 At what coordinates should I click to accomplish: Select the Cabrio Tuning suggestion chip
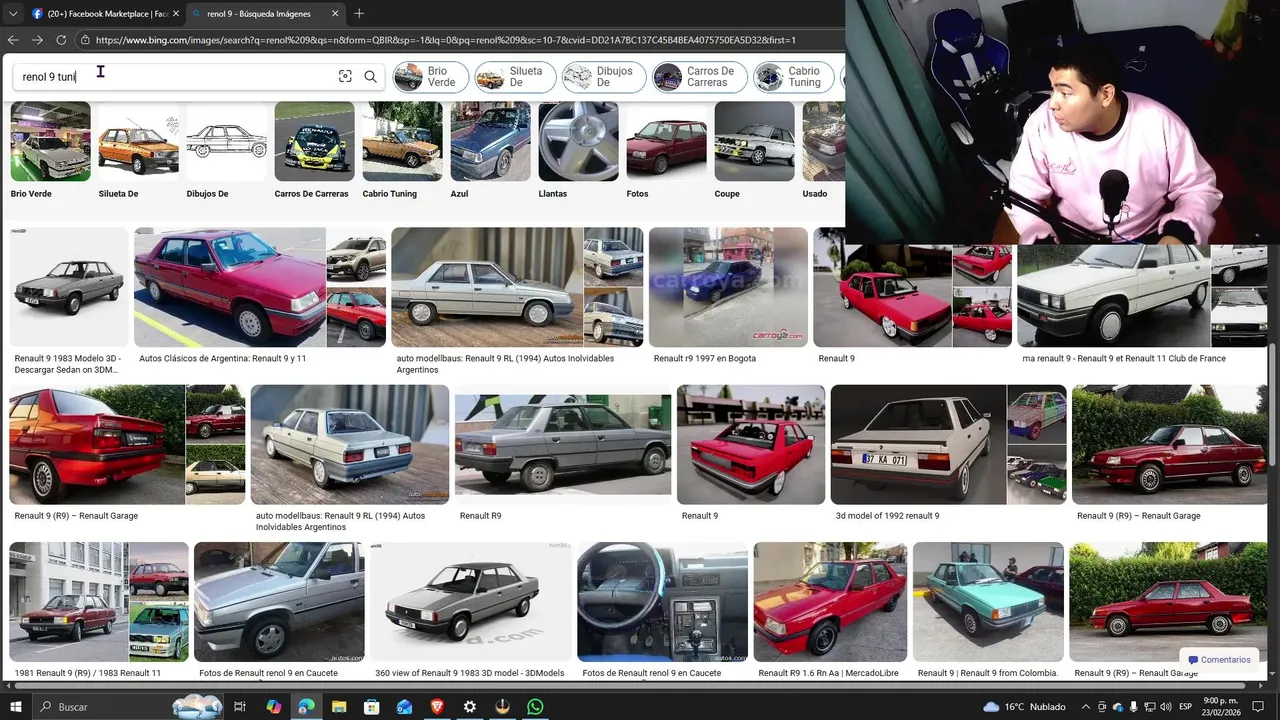(x=795, y=77)
